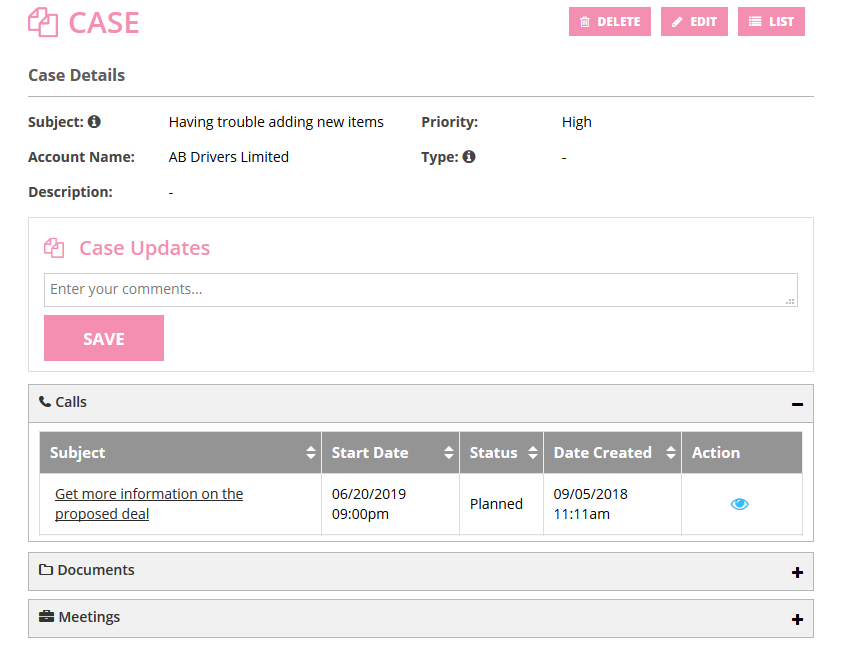Expand the Meetings panel

coord(797,620)
